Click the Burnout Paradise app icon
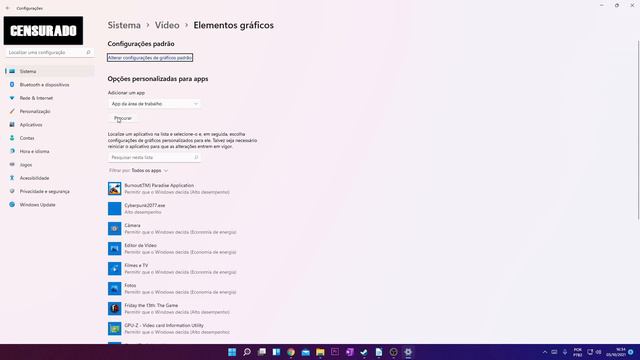The image size is (640, 360). pos(115,189)
